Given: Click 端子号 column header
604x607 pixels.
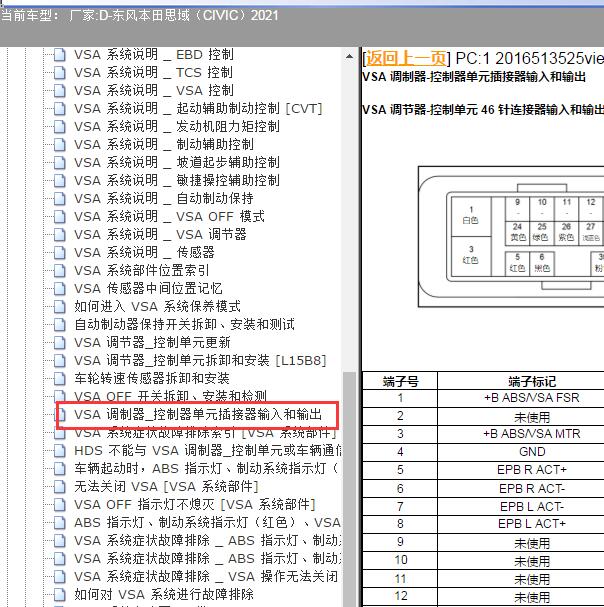Looking at the screenshot, I should click(x=400, y=381).
